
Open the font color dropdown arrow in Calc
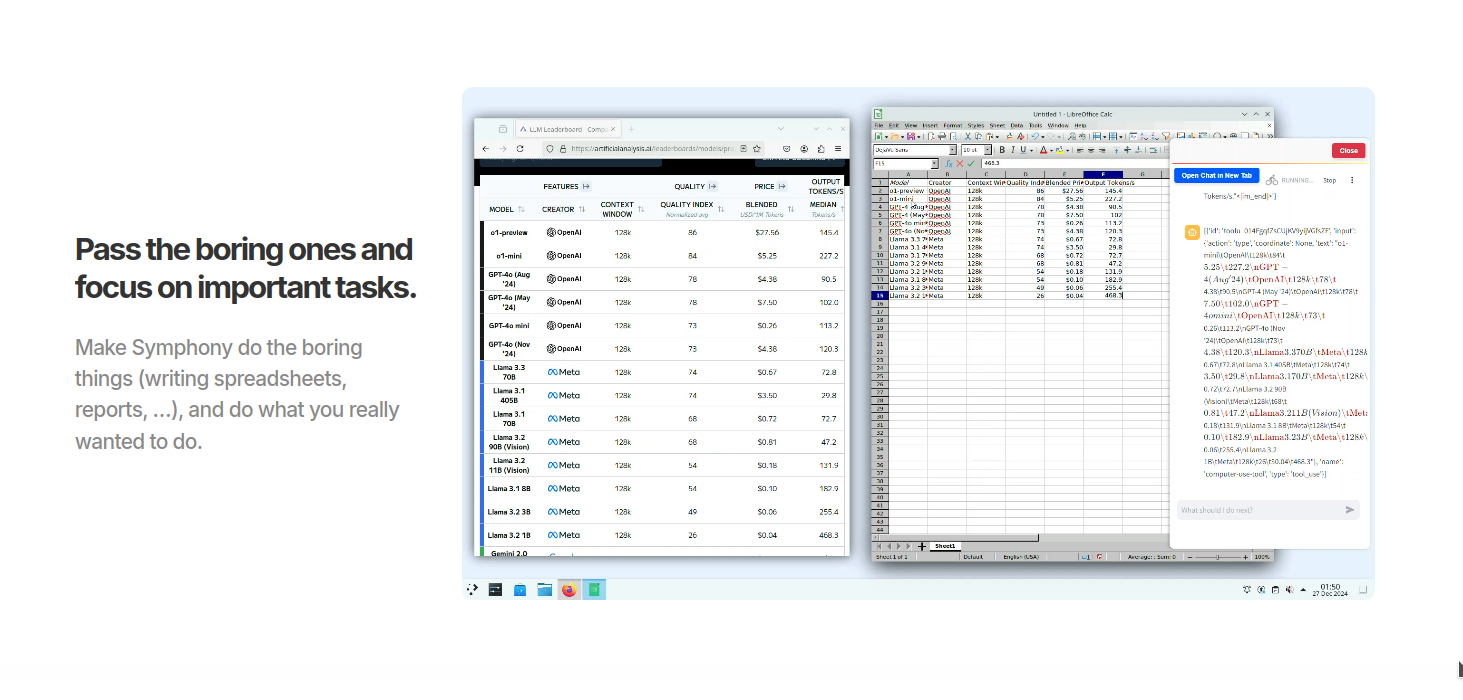1051,150
